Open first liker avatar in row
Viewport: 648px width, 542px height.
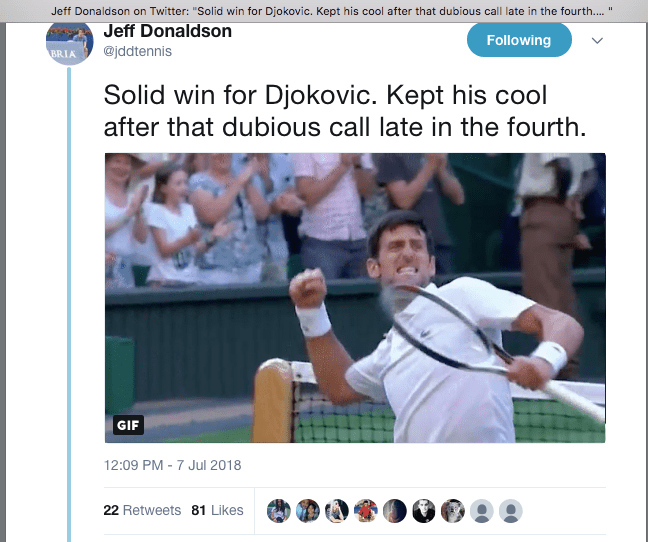pos(279,511)
